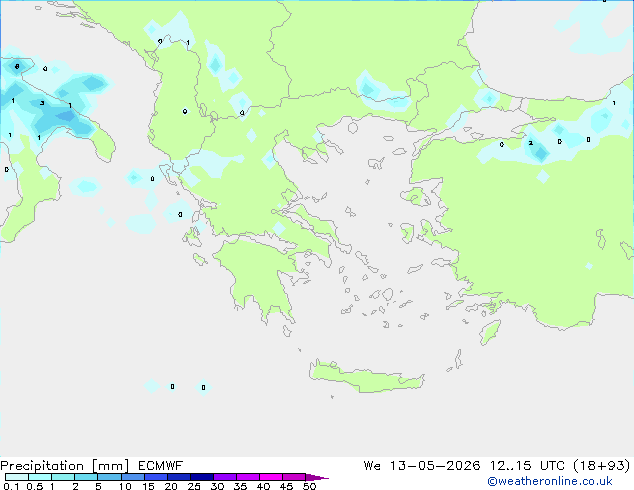This screenshot has height=490, width=634.
Task: Pick the 35–40 mm violet legend swatch
Action: click(248, 477)
